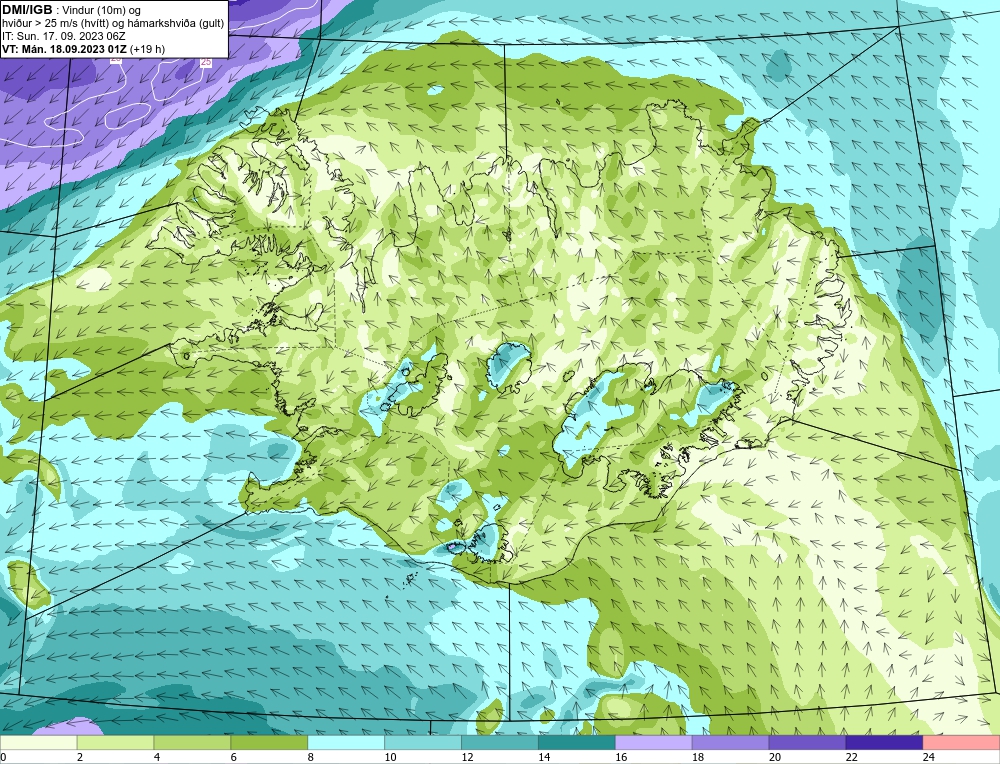
Task: Click the pale yellow 0–2 m/s legend swatch
Action: (x=38, y=742)
